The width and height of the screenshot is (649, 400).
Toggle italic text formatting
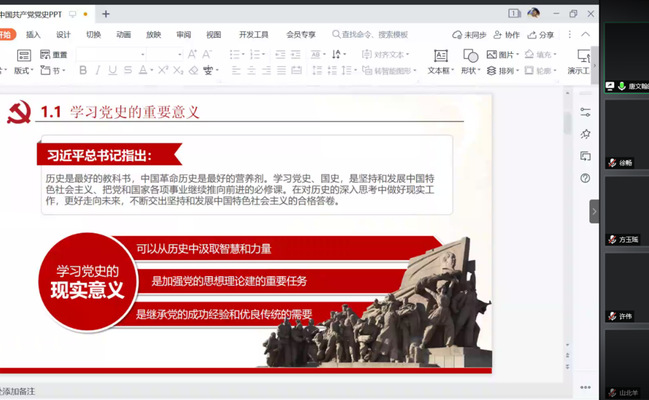tap(98, 71)
